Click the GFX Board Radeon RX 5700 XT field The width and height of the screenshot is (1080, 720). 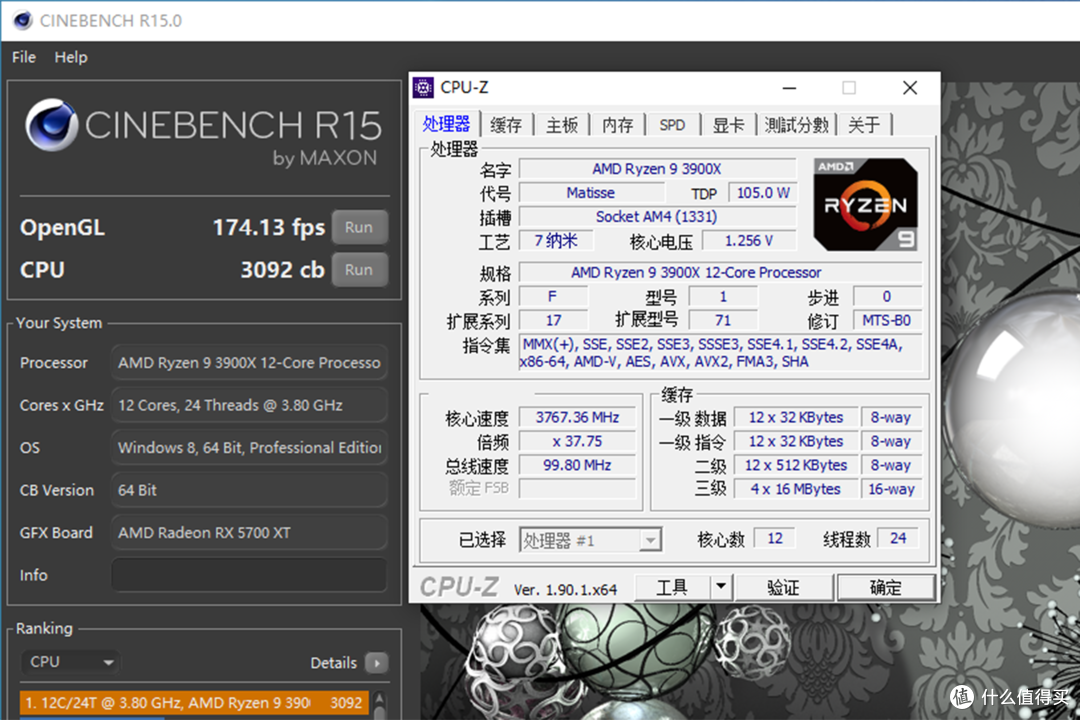(x=249, y=533)
